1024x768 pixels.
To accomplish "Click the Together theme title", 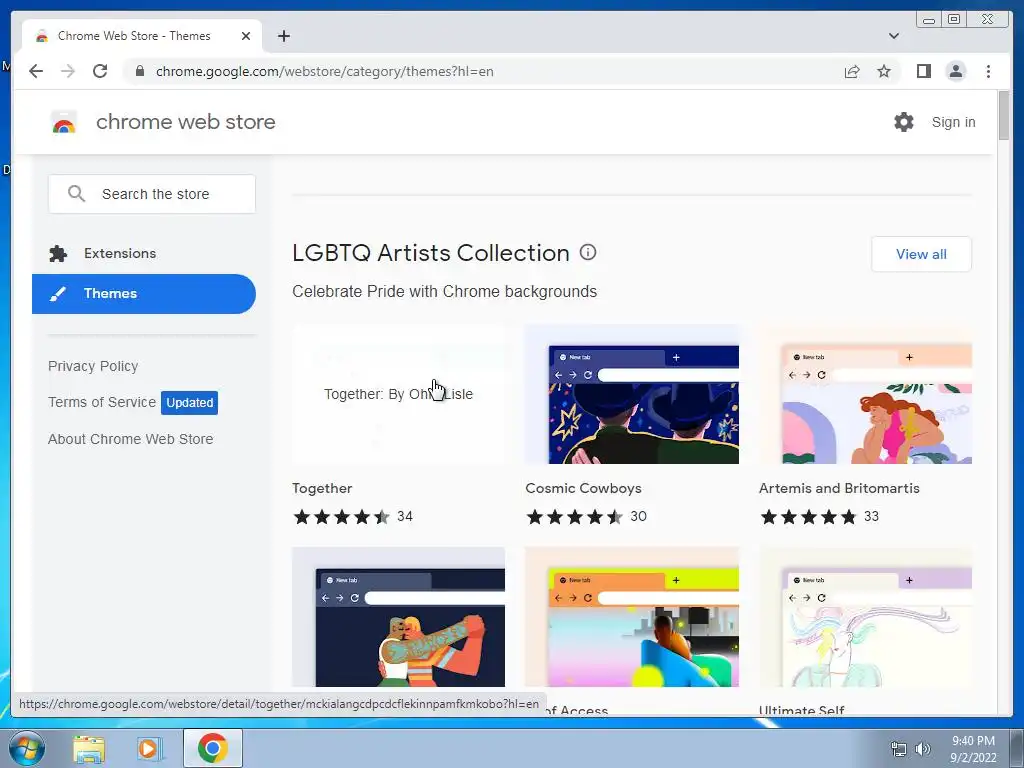I will point(322,488).
